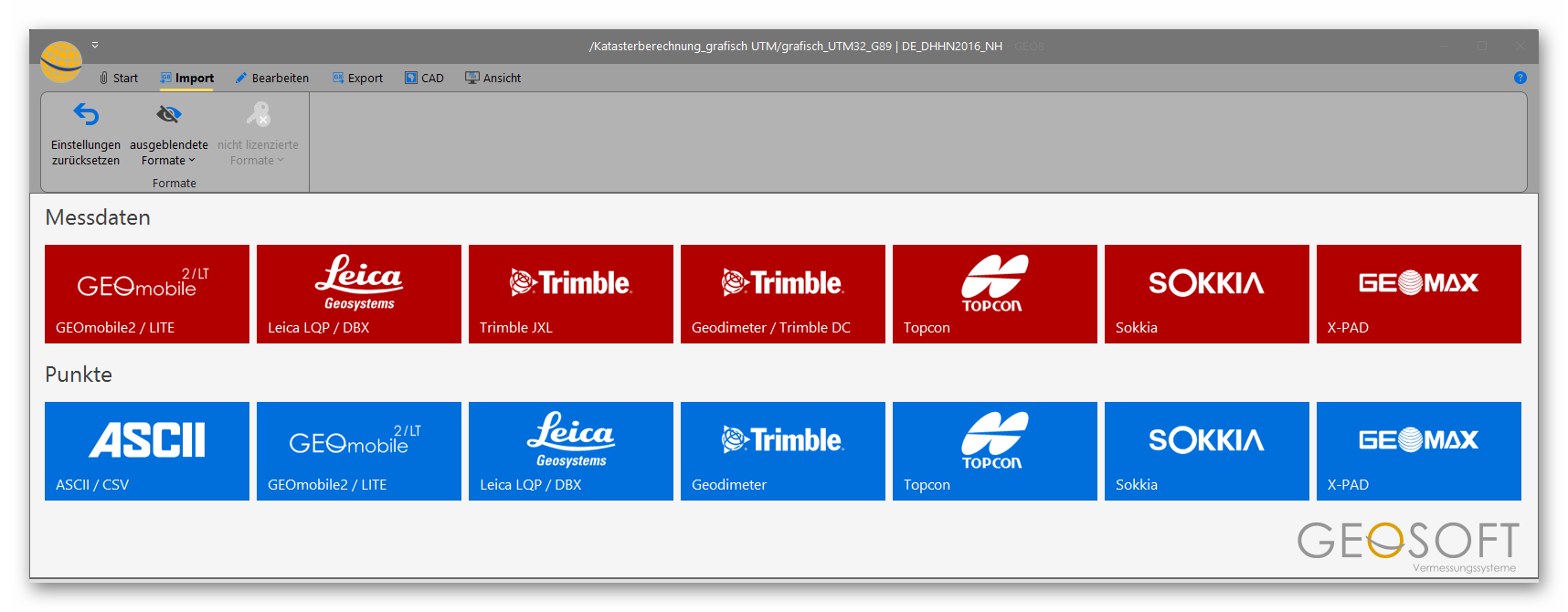The height and width of the screenshot is (612, 1568).
Task: Click the blue help question mark icon
Action: click(x=1520, y=78)
